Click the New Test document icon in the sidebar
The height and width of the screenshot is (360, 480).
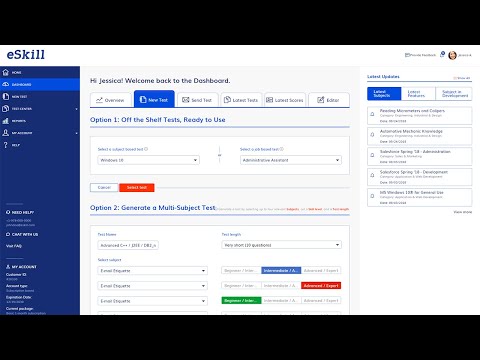click(x=5, y=96)
